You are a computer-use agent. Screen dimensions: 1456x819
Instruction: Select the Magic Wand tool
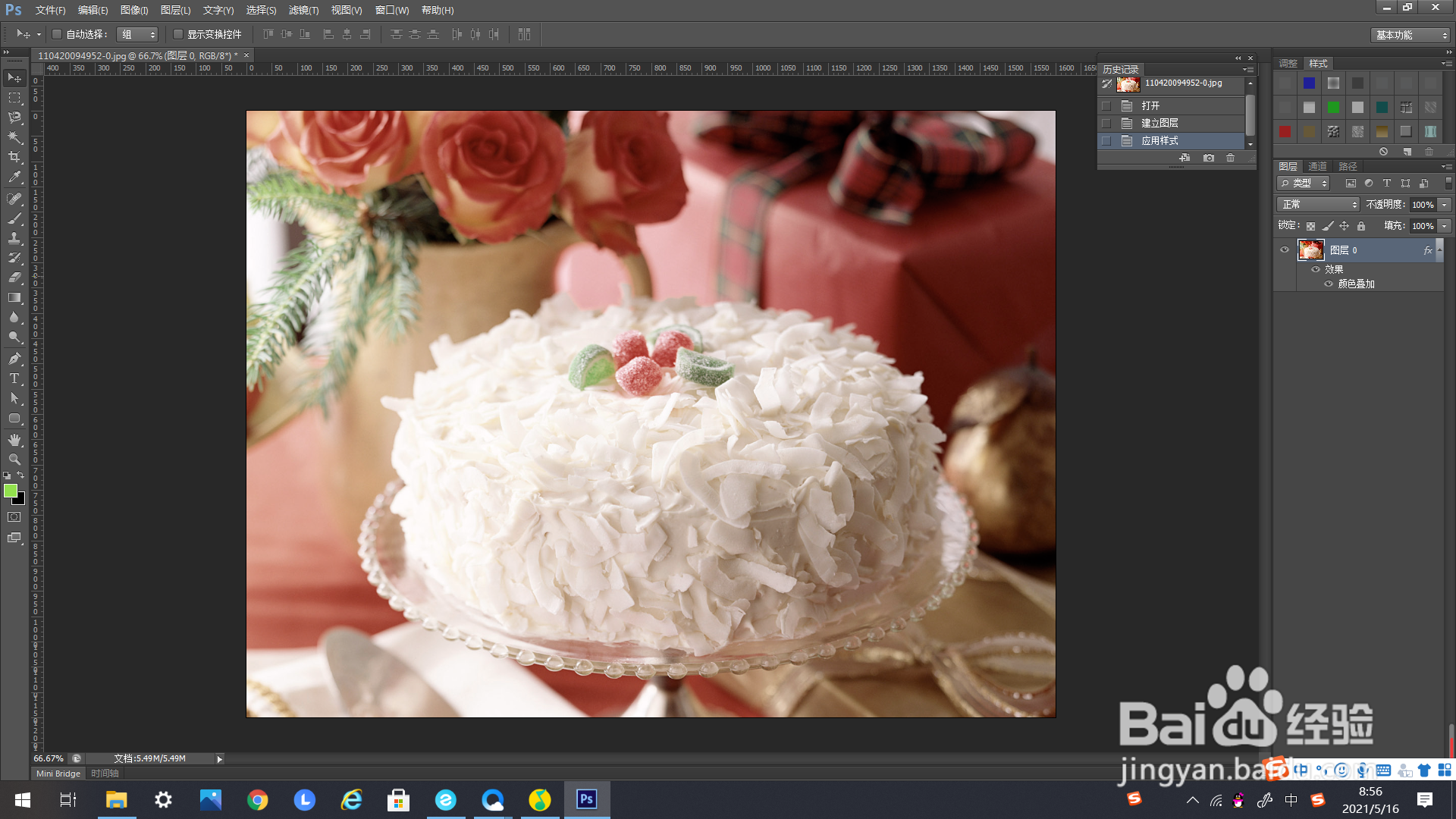point(14,137)
